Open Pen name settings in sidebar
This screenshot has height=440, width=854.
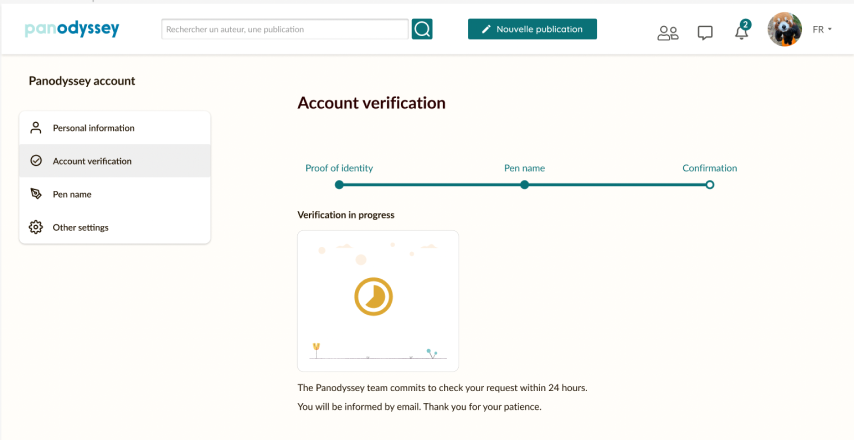115,194
